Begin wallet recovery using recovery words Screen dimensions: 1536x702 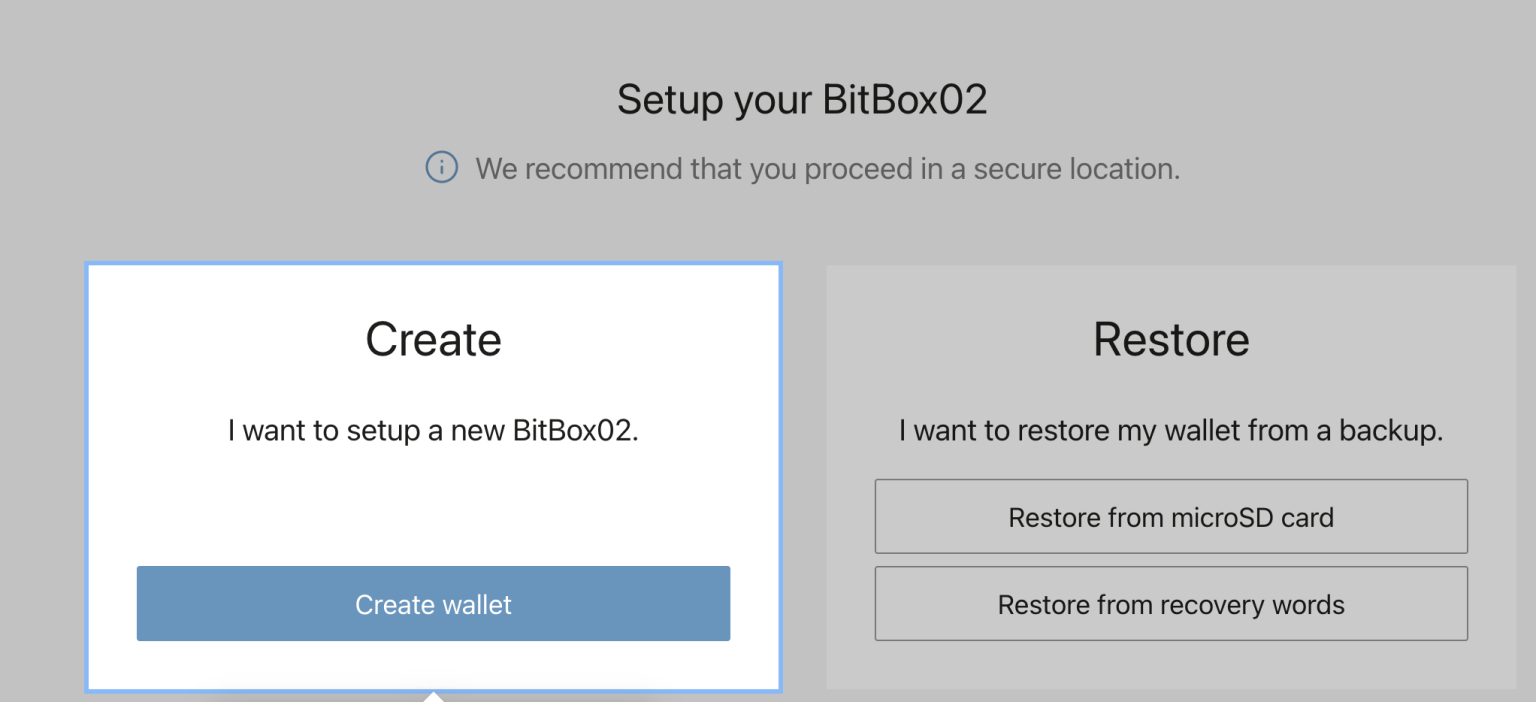click(1170, 604)
